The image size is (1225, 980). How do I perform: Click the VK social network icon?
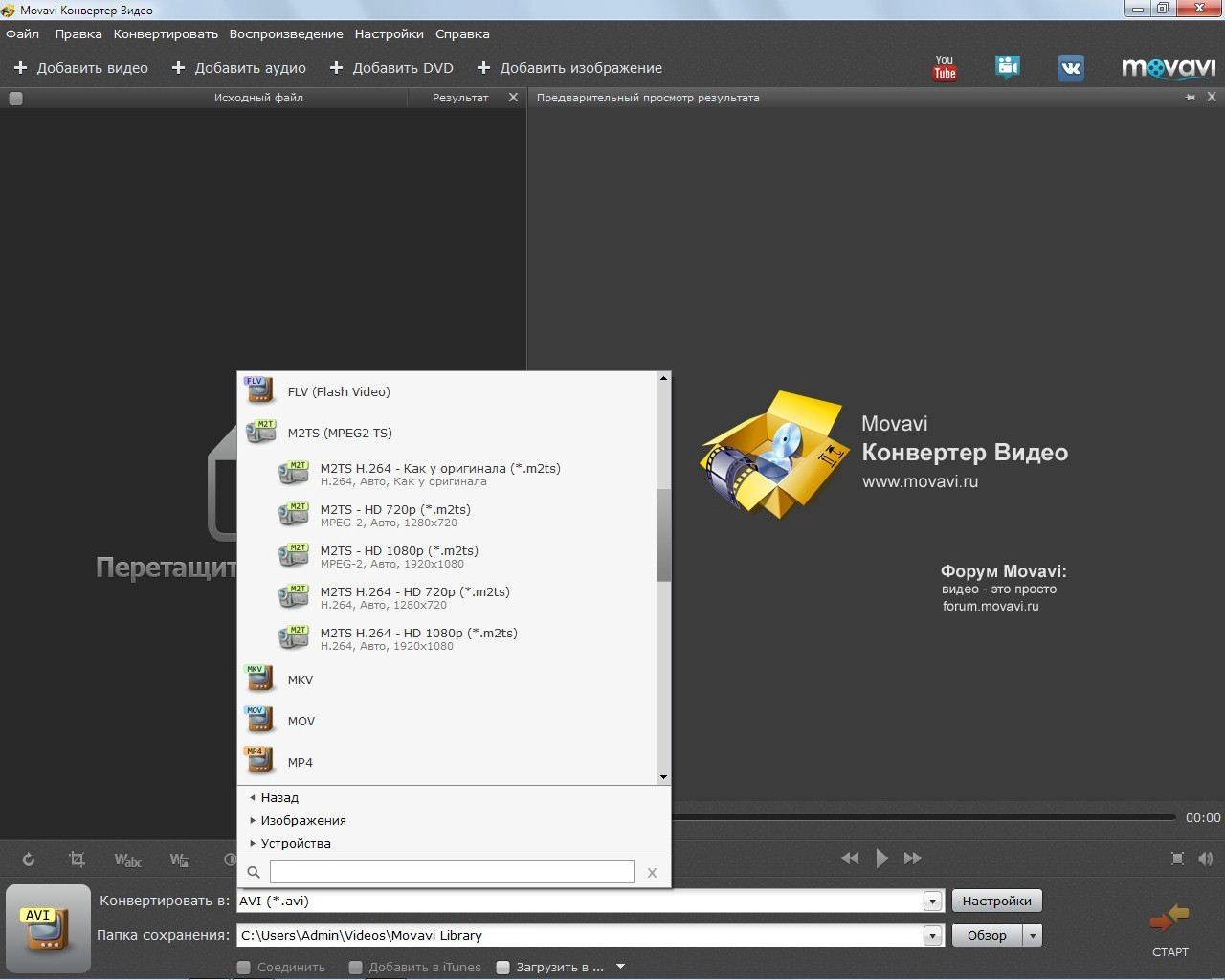1070,68
